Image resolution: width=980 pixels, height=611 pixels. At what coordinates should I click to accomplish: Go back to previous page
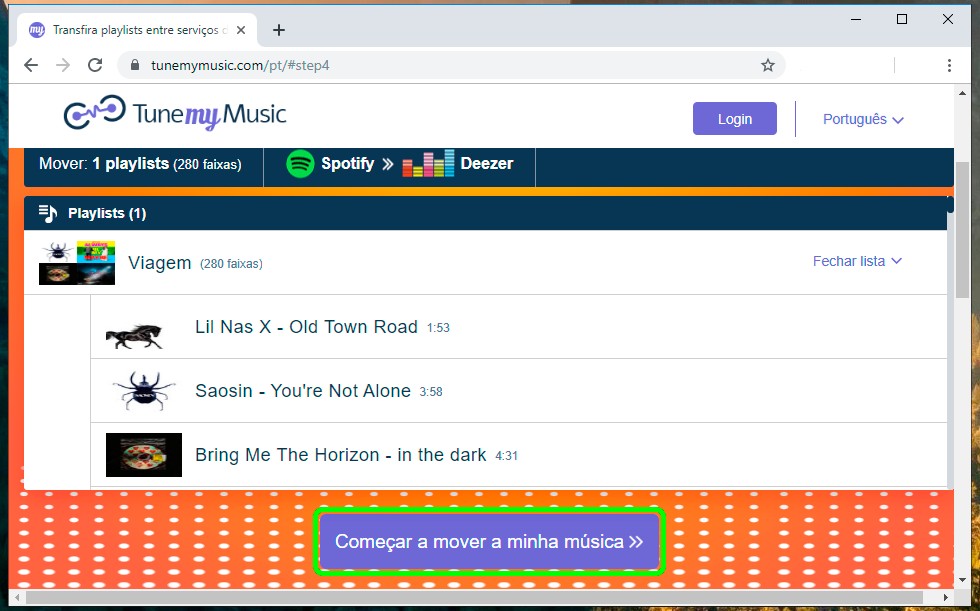(31, 65)
